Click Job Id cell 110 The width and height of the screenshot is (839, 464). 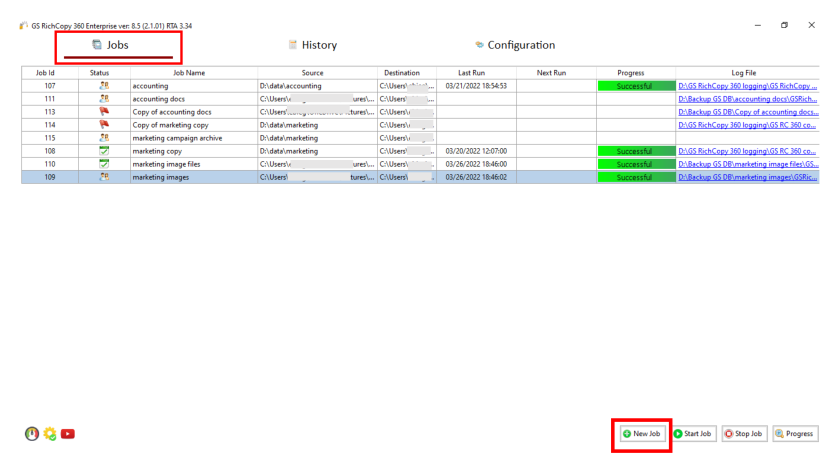(50, 164)
